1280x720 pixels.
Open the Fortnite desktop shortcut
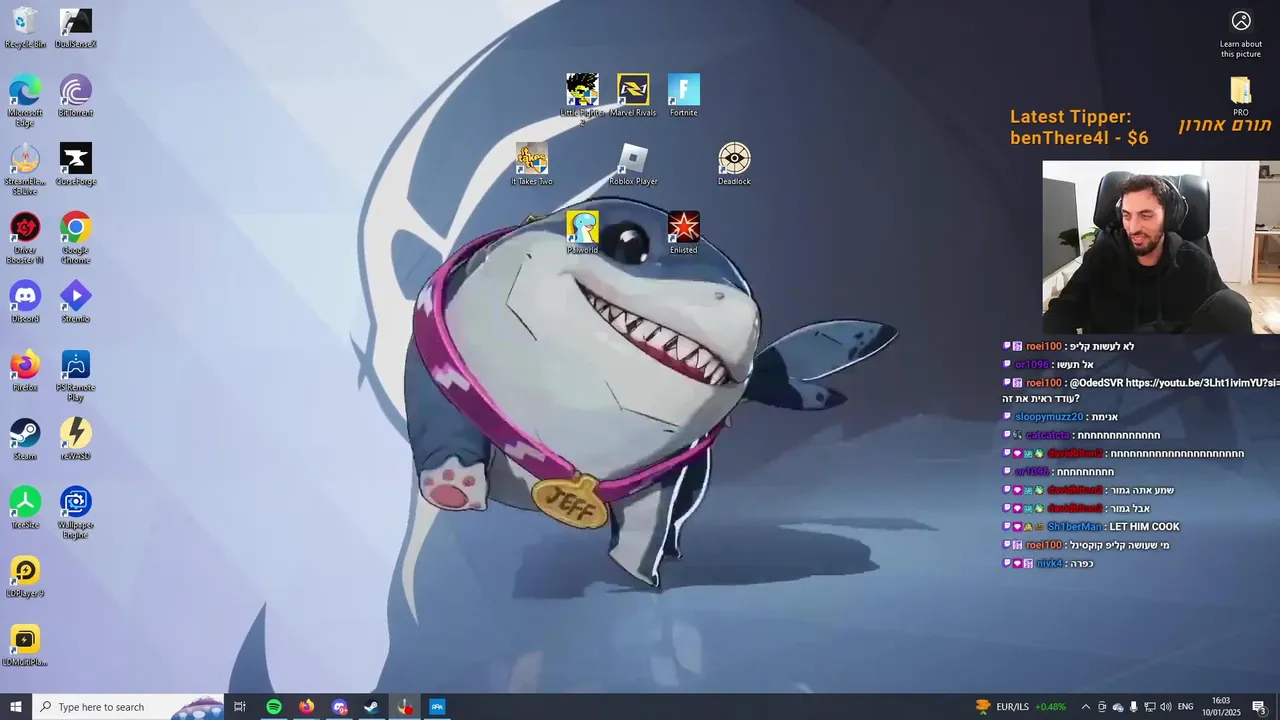684,95
